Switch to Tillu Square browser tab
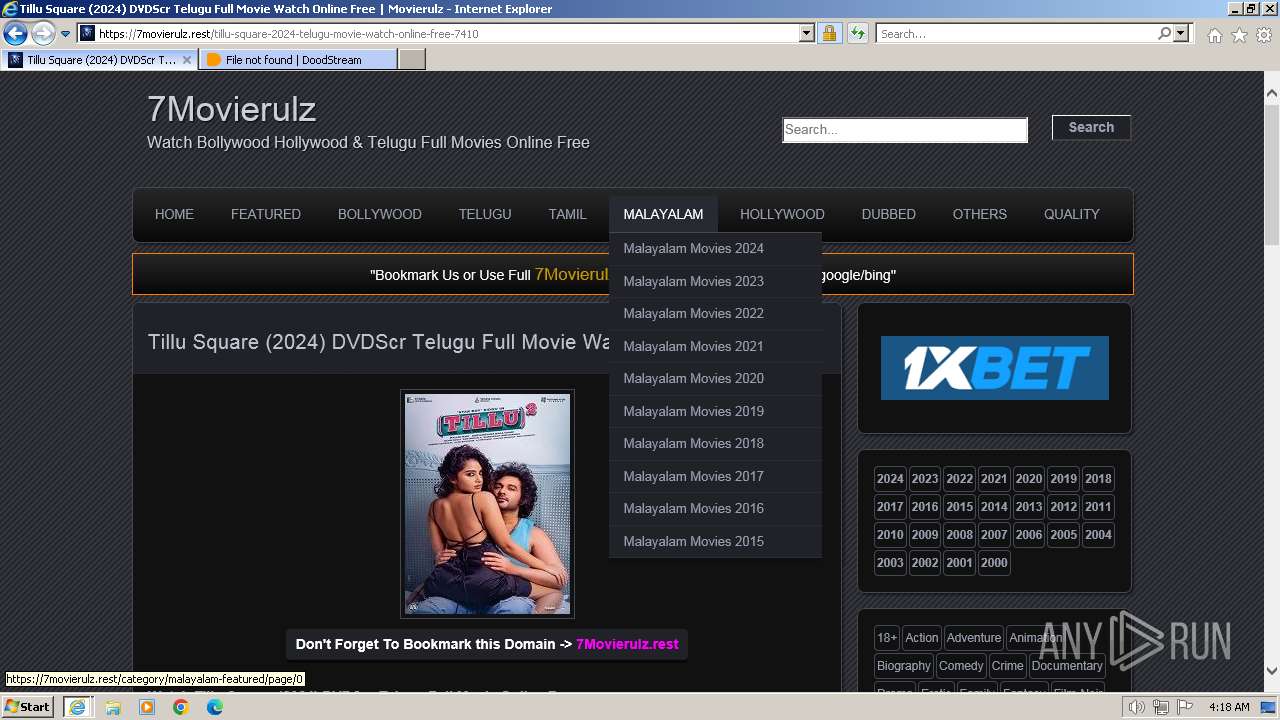This screenshot has width=1280, height=720. (100, 60)
